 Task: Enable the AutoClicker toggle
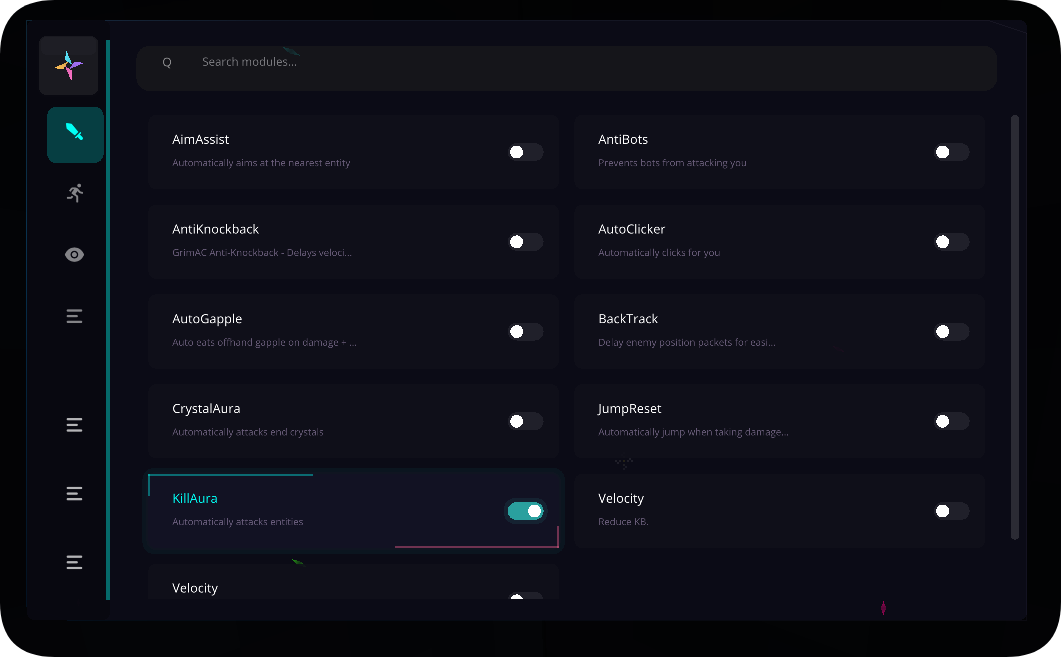[x=952, y=242]
